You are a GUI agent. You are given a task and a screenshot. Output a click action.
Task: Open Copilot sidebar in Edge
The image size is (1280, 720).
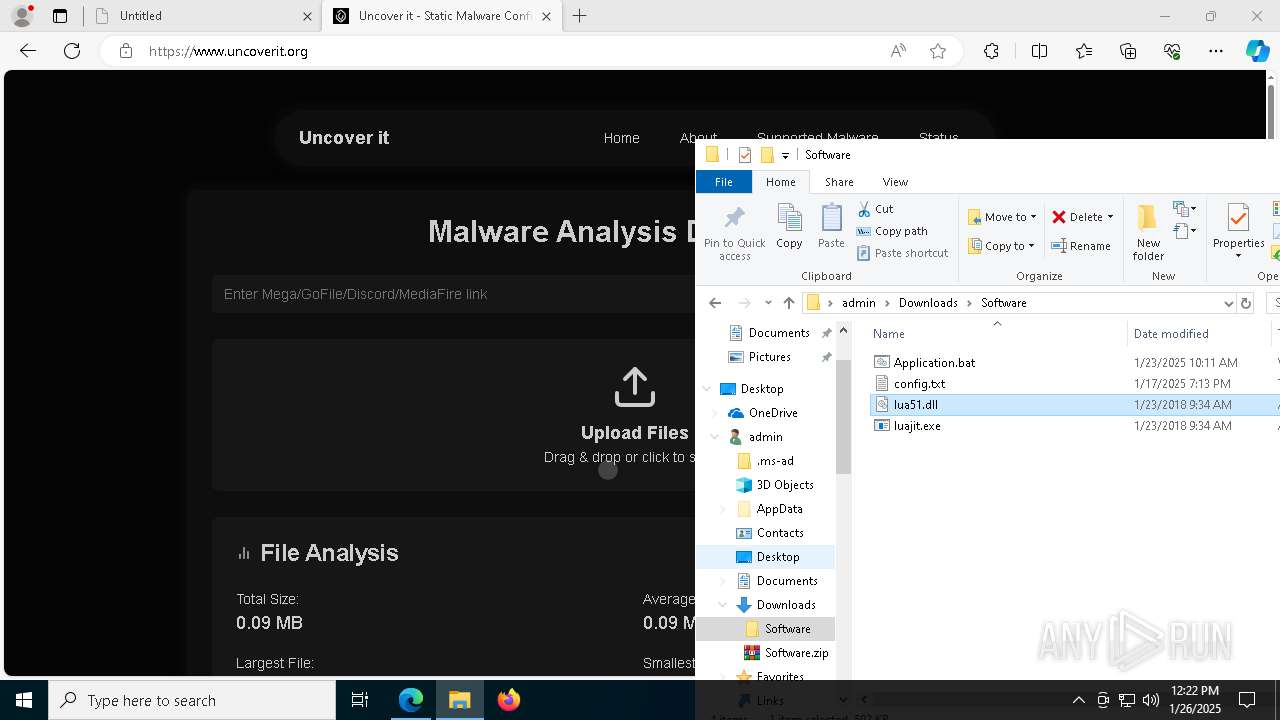(x=1257, y=51)
